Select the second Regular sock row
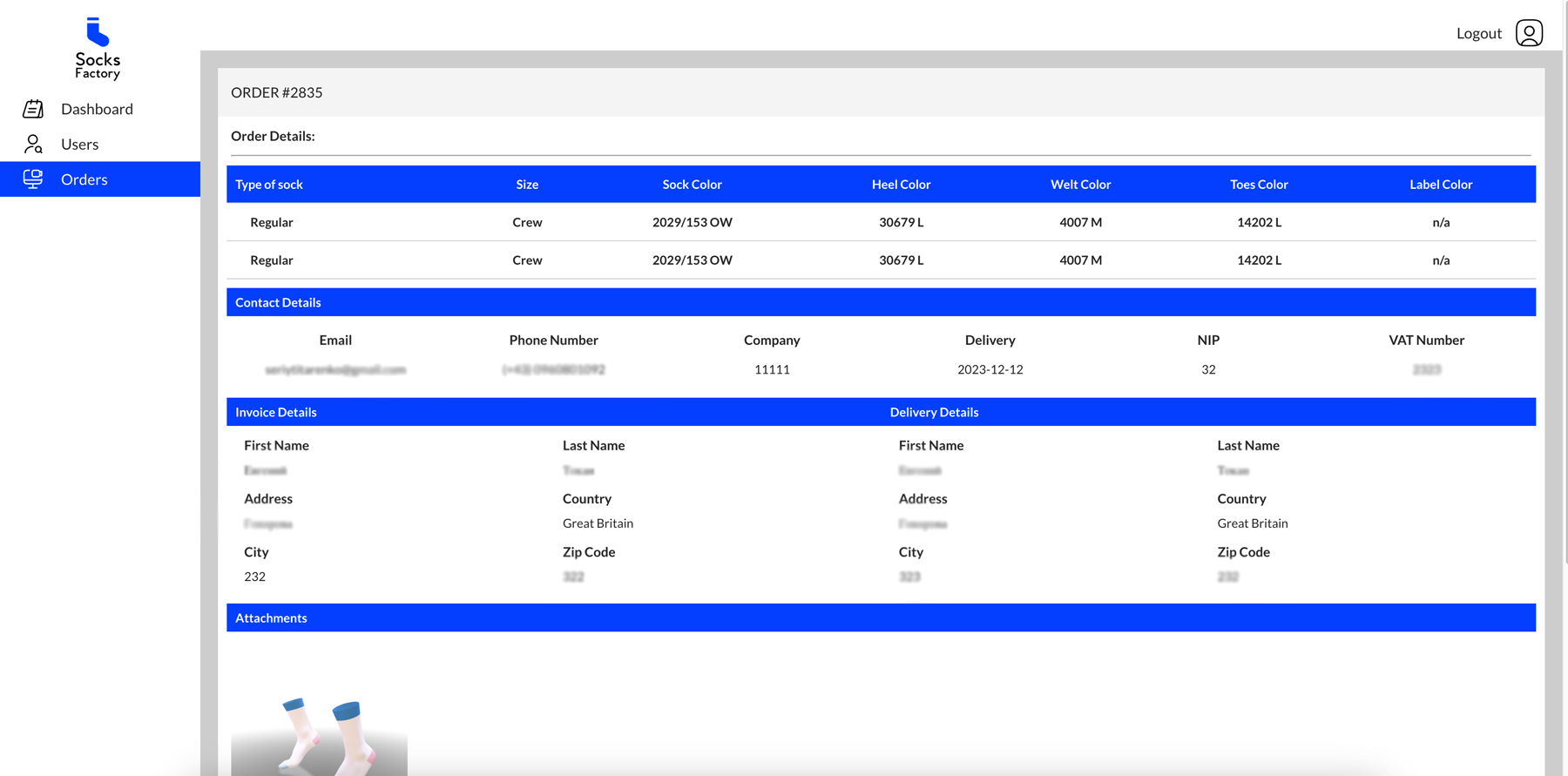The height and width of the screenshot is (776, 1568). tap(272, 260)
